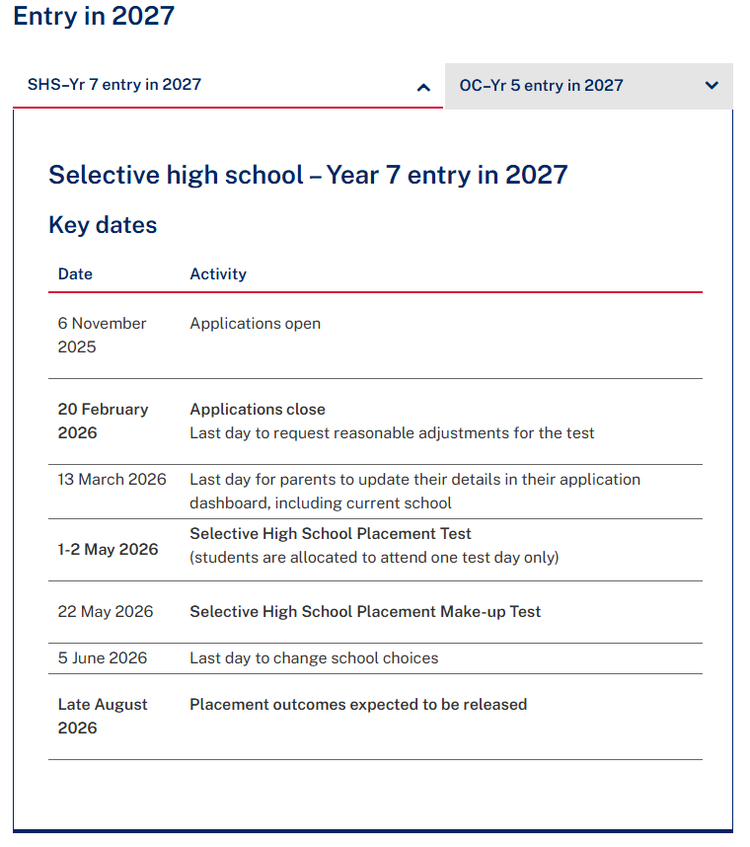The width and height of the screenshot is (750, 847).
Task: Click Selective High School Placement Make-up Test
Action: click(x=365, y=611)
